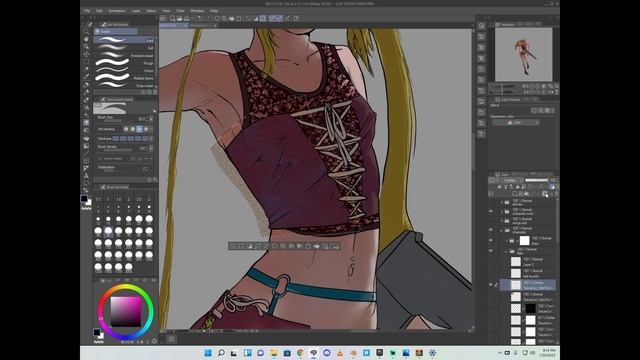Select the Pen tool
Viewport: 640px width, 360px height.
[86, 84]
